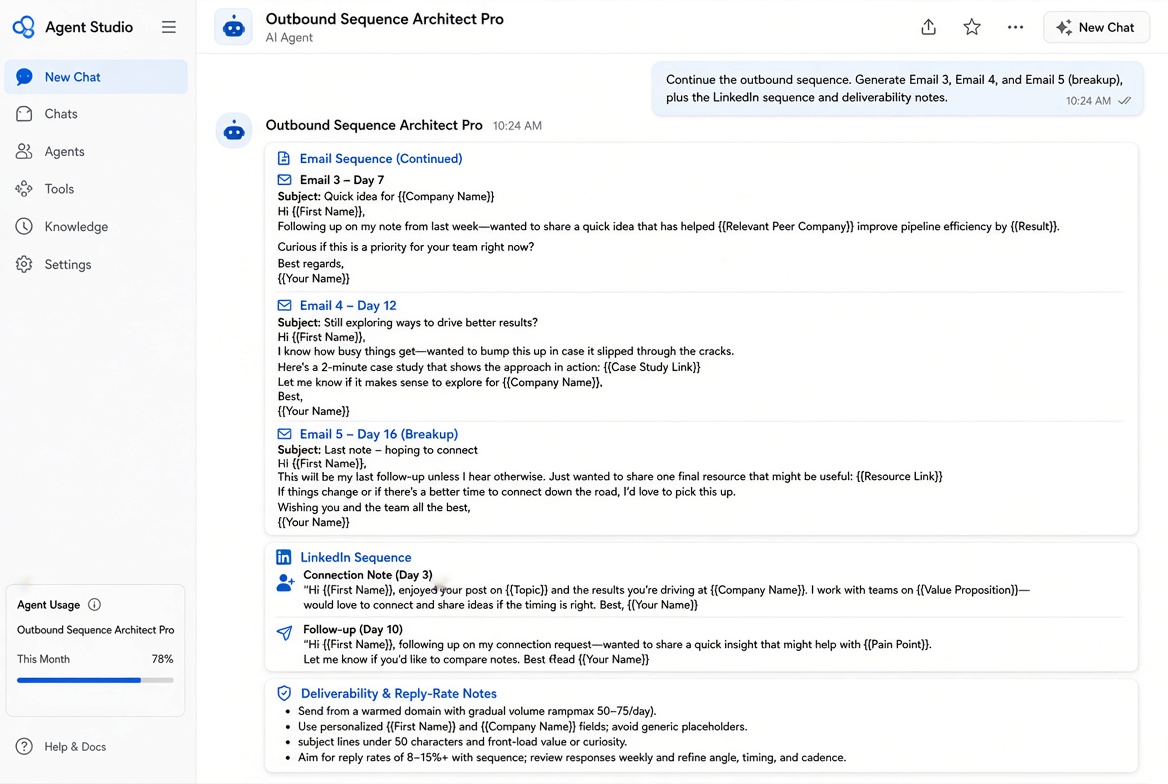Click the New Chat speech bubble icon
Image resolution: width=1168 pixels, height=784 pixels.
pyautogui.click(x=24, y=77)
